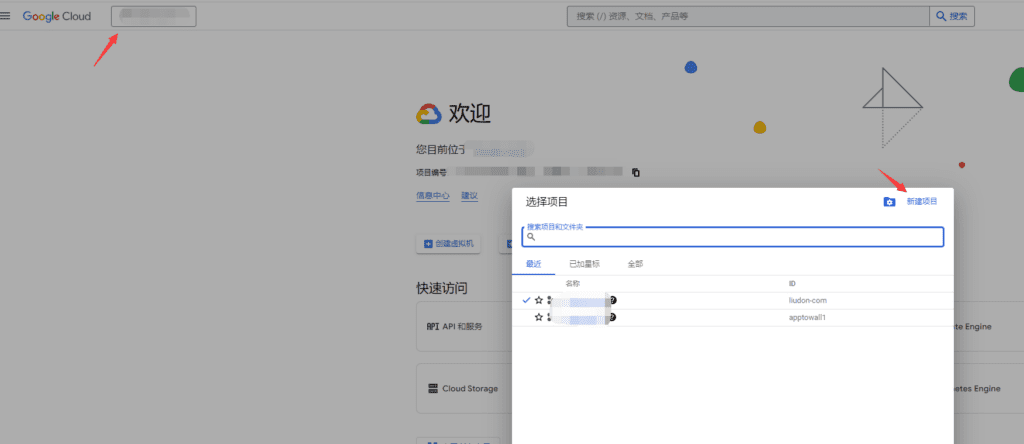Image resolution: width=1024 pixels, height=444 pixels.
Task: Click the API 和服务 shortcut icon
Action: coord(433,327)
